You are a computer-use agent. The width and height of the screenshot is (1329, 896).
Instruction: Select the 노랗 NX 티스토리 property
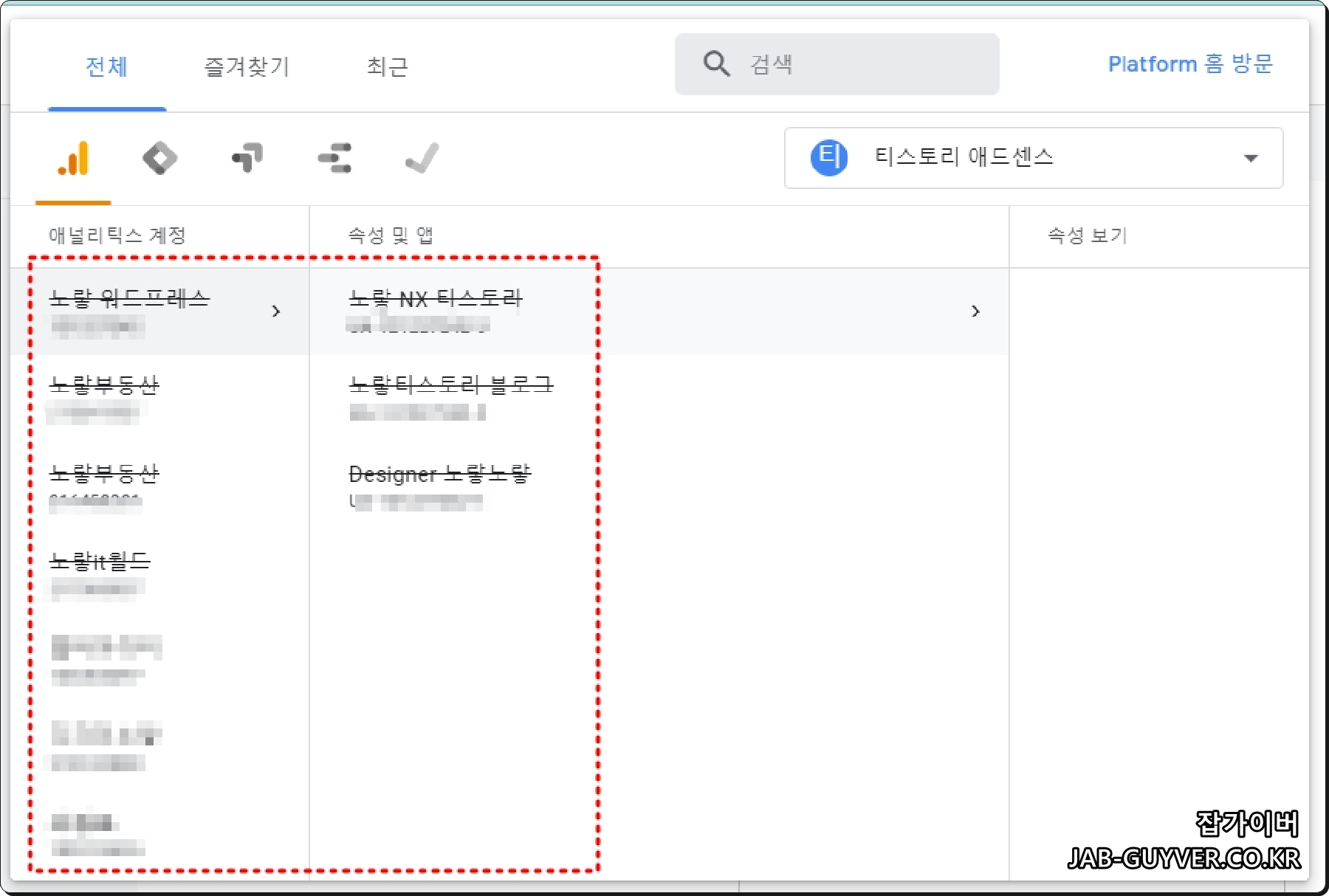[659, 311]
